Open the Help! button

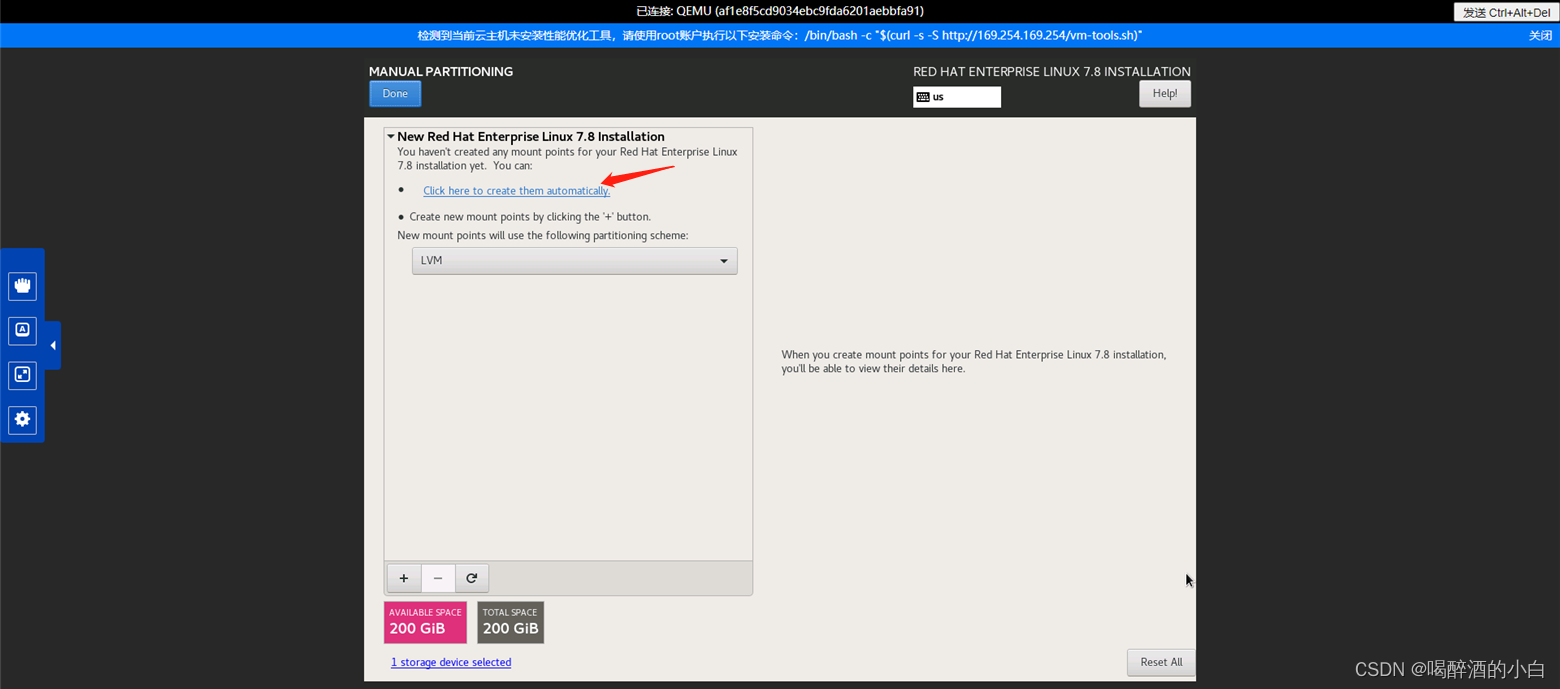coord(1165,93)
